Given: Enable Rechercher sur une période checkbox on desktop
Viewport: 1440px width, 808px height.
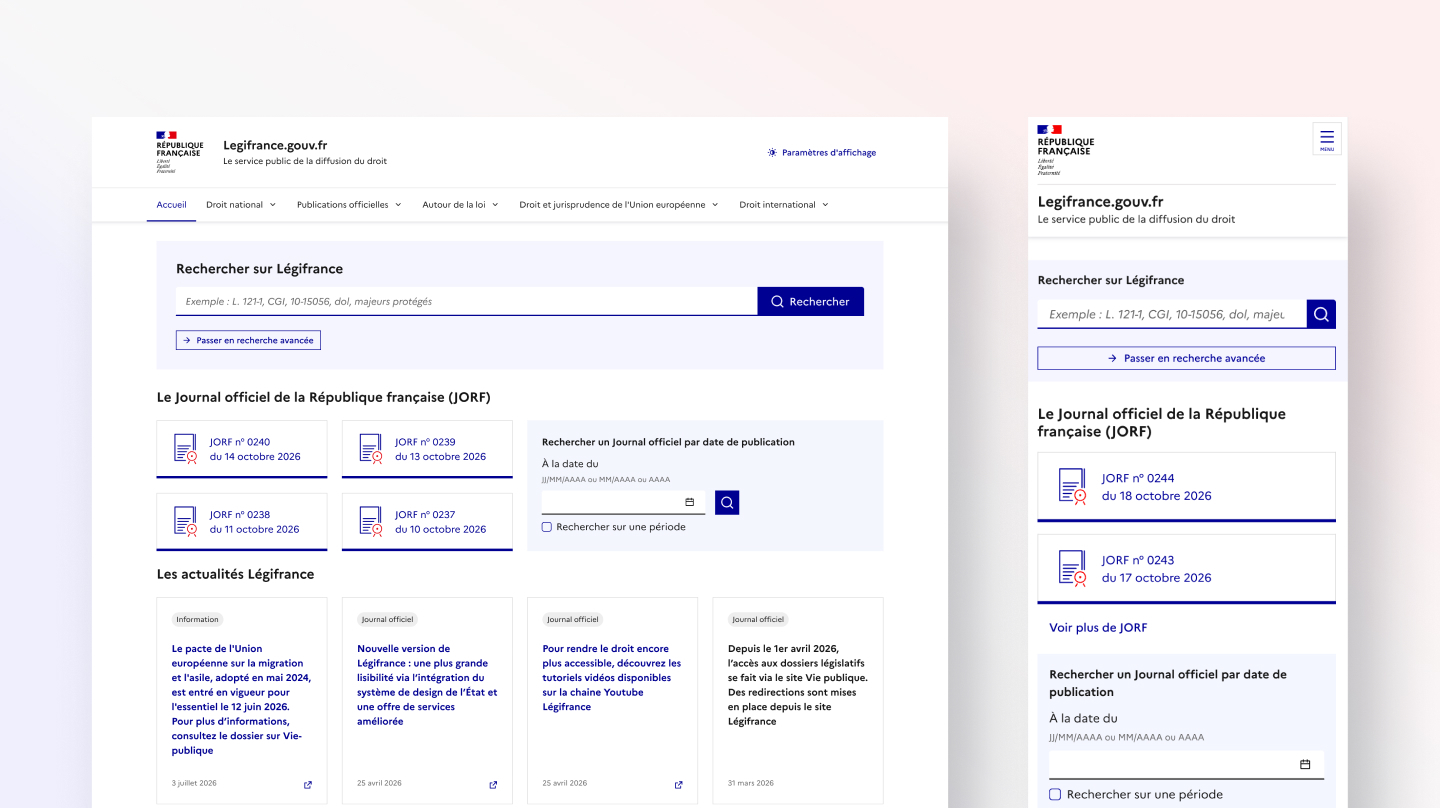Looking at the screenshot, I should [547, 527].
